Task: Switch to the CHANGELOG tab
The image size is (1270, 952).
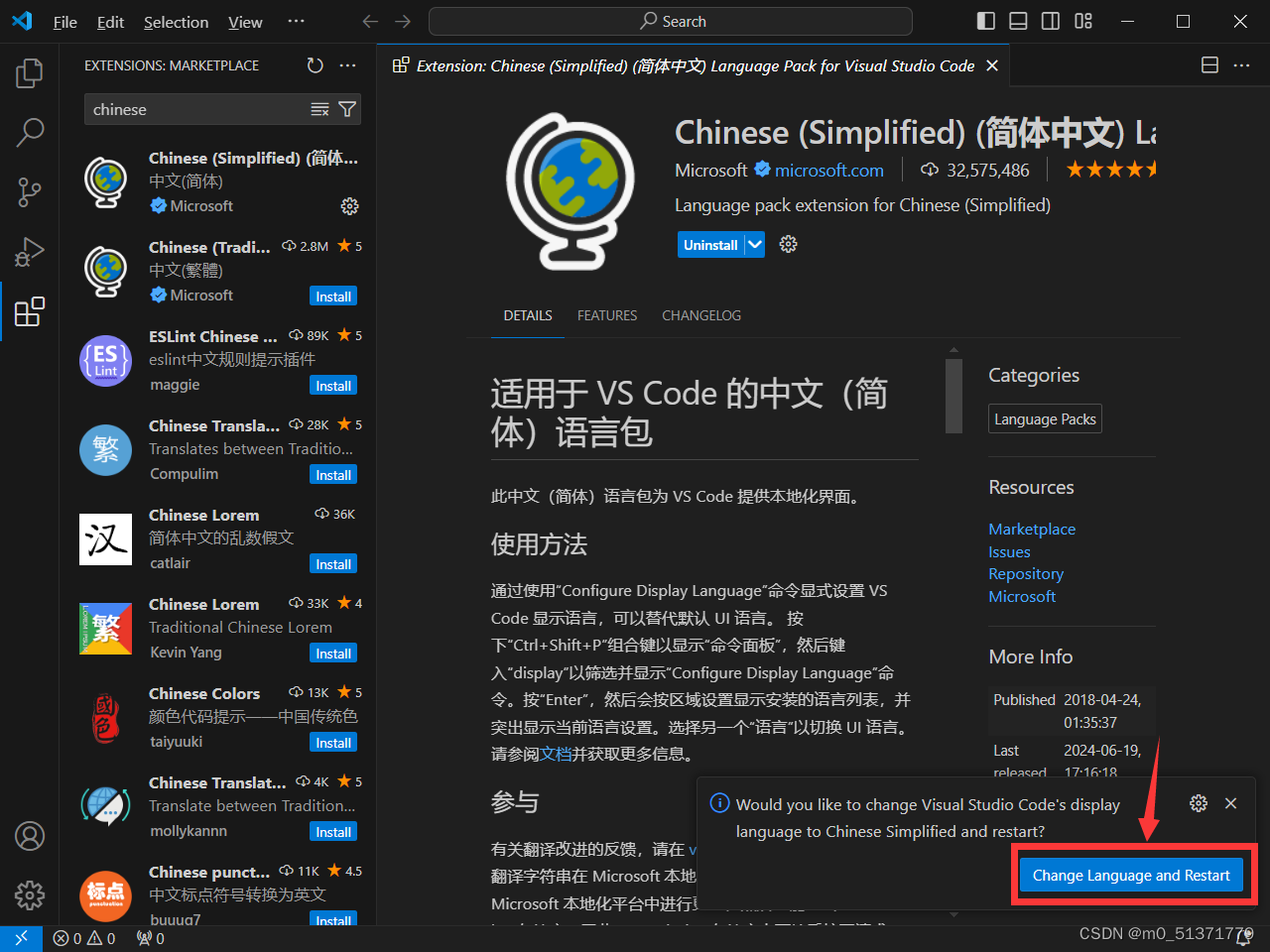Action: pyautogui.click(x=701, y=315)
